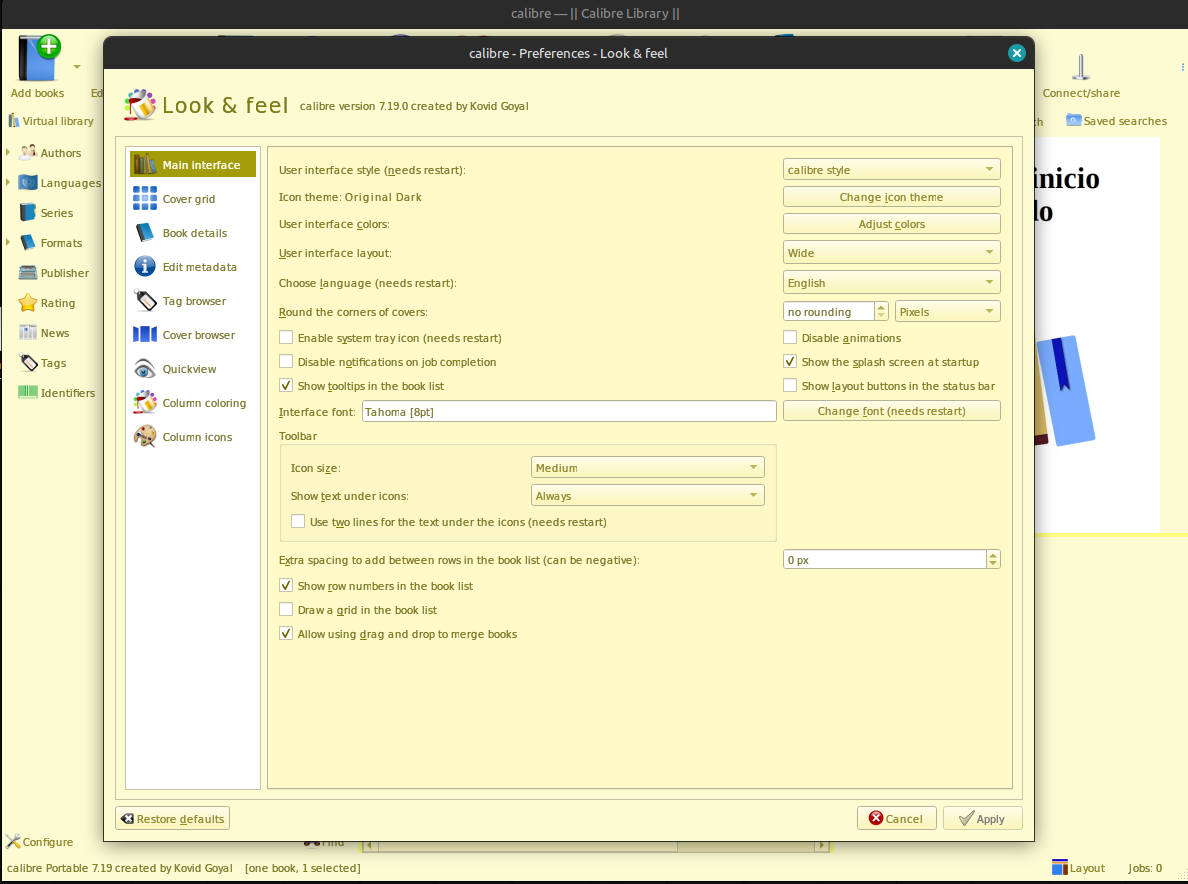
Task: Expand the Authors tree node arrow
Action: 8,152
